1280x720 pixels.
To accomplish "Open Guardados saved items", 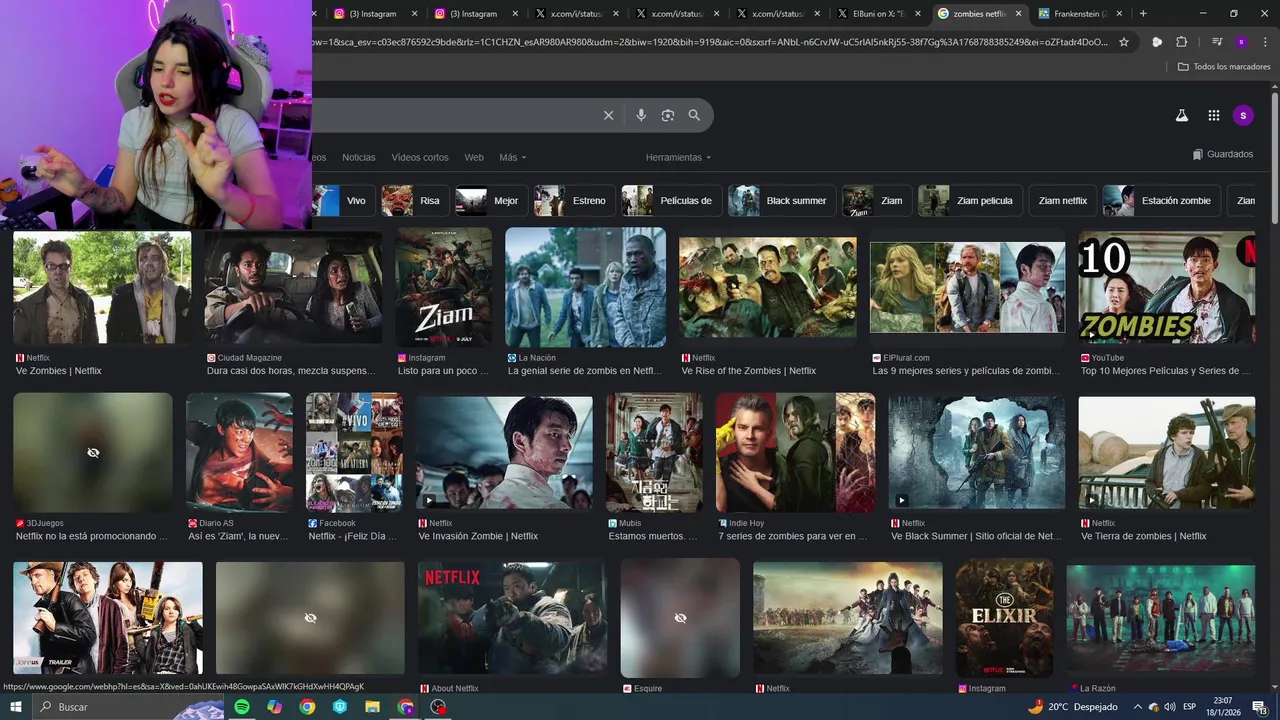I will coord(1222,154).
